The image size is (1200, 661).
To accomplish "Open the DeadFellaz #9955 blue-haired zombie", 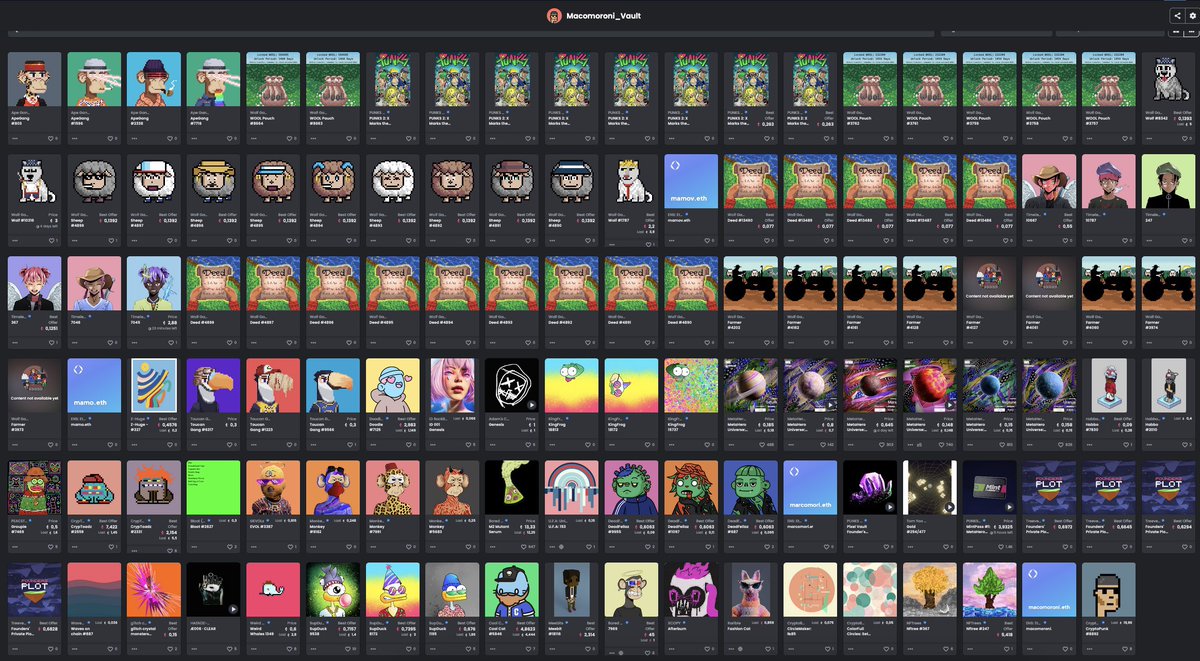I will [x=632, y=487].
